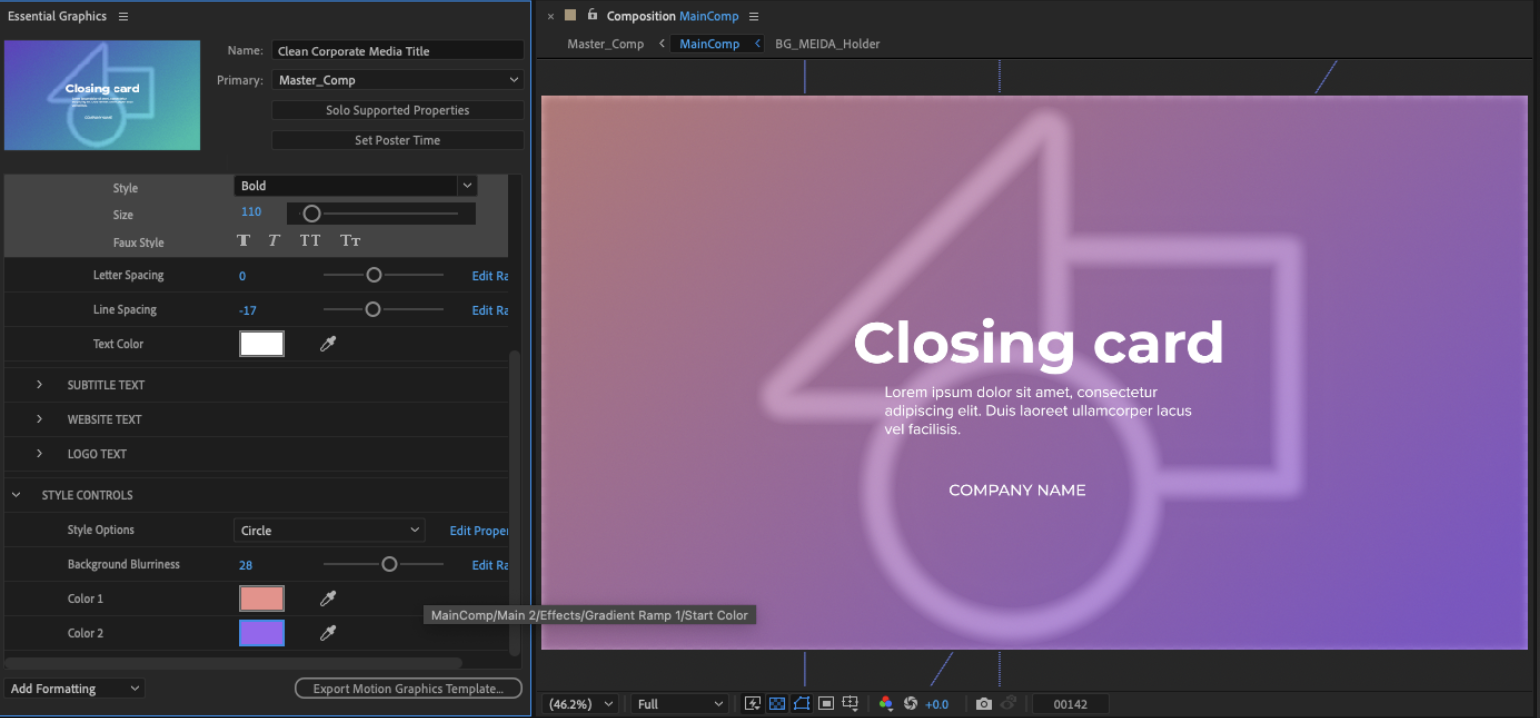Click the Reset Exposure aperture icon
Image resolution: width=1540 pixels, height=718 pixels.
coord(910,704)
